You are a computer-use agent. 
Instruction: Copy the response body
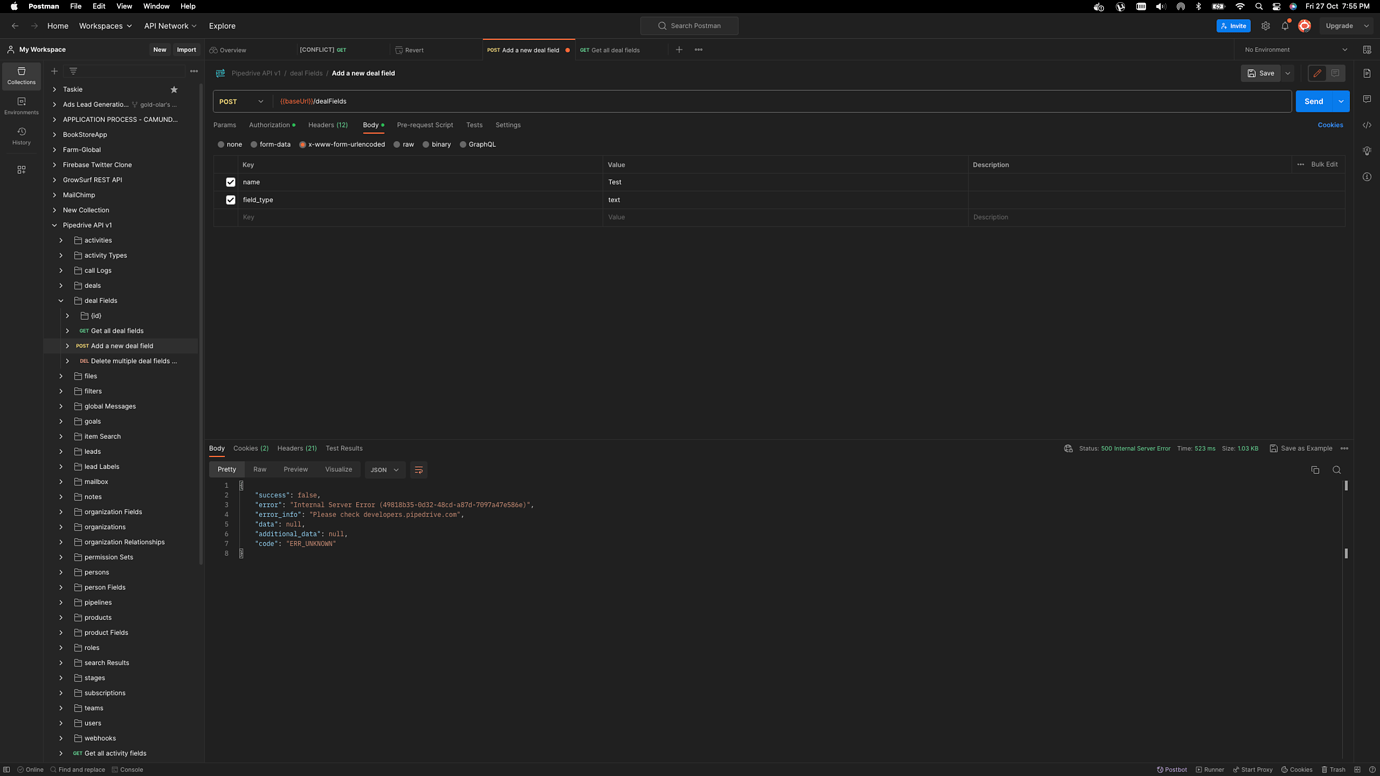1315,470
